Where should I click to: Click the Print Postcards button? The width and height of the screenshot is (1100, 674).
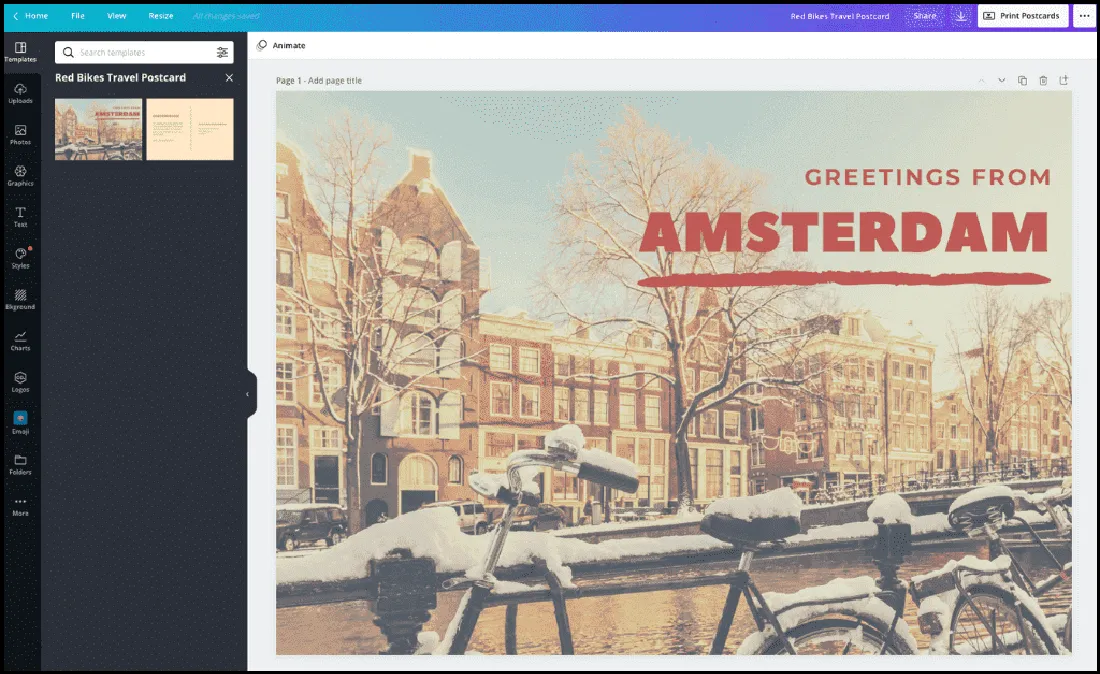coord(1021,16)
